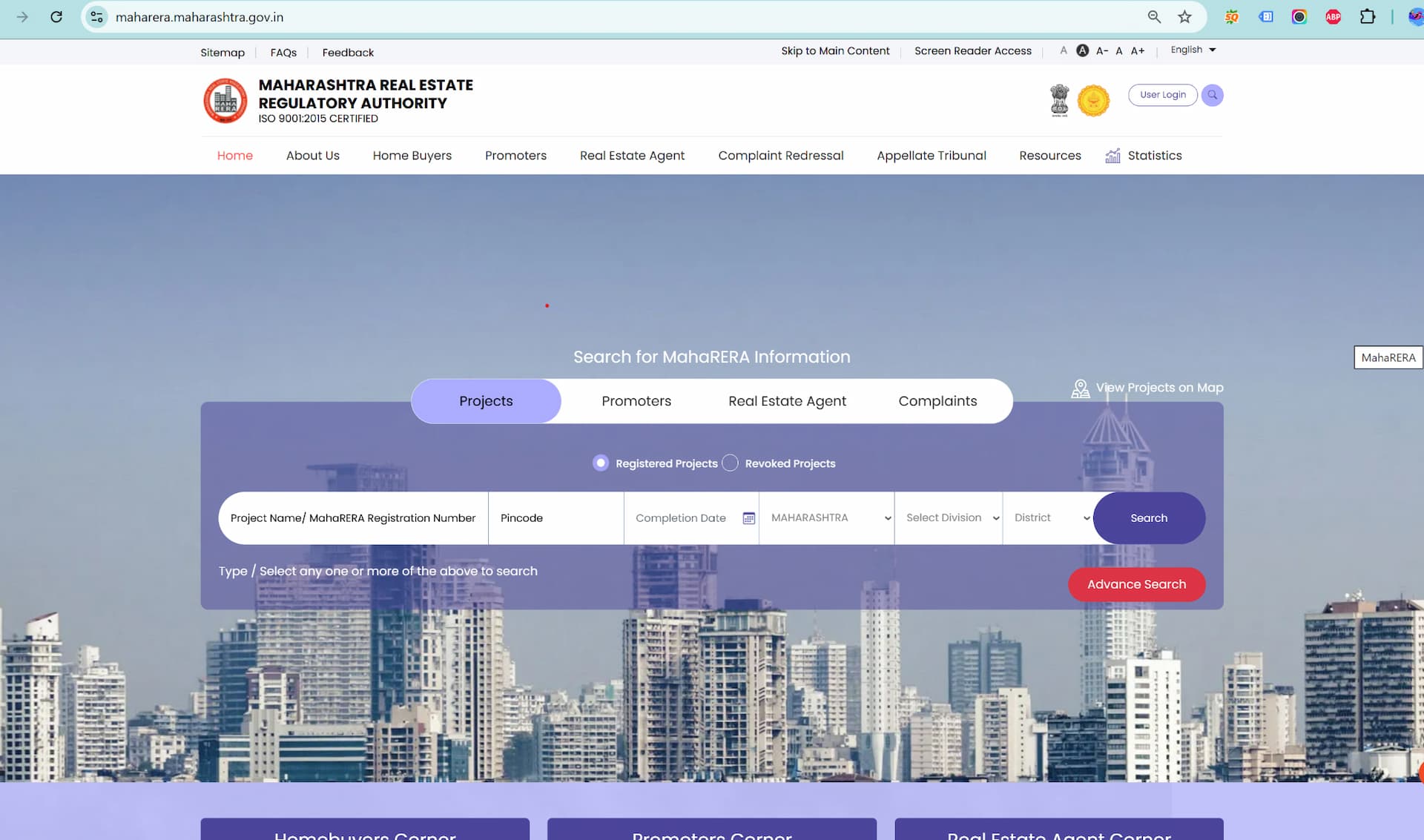This screenshot has height=840, width=1424.
Task: Focus the Pincode input field
Action: [x=556, y=518]
